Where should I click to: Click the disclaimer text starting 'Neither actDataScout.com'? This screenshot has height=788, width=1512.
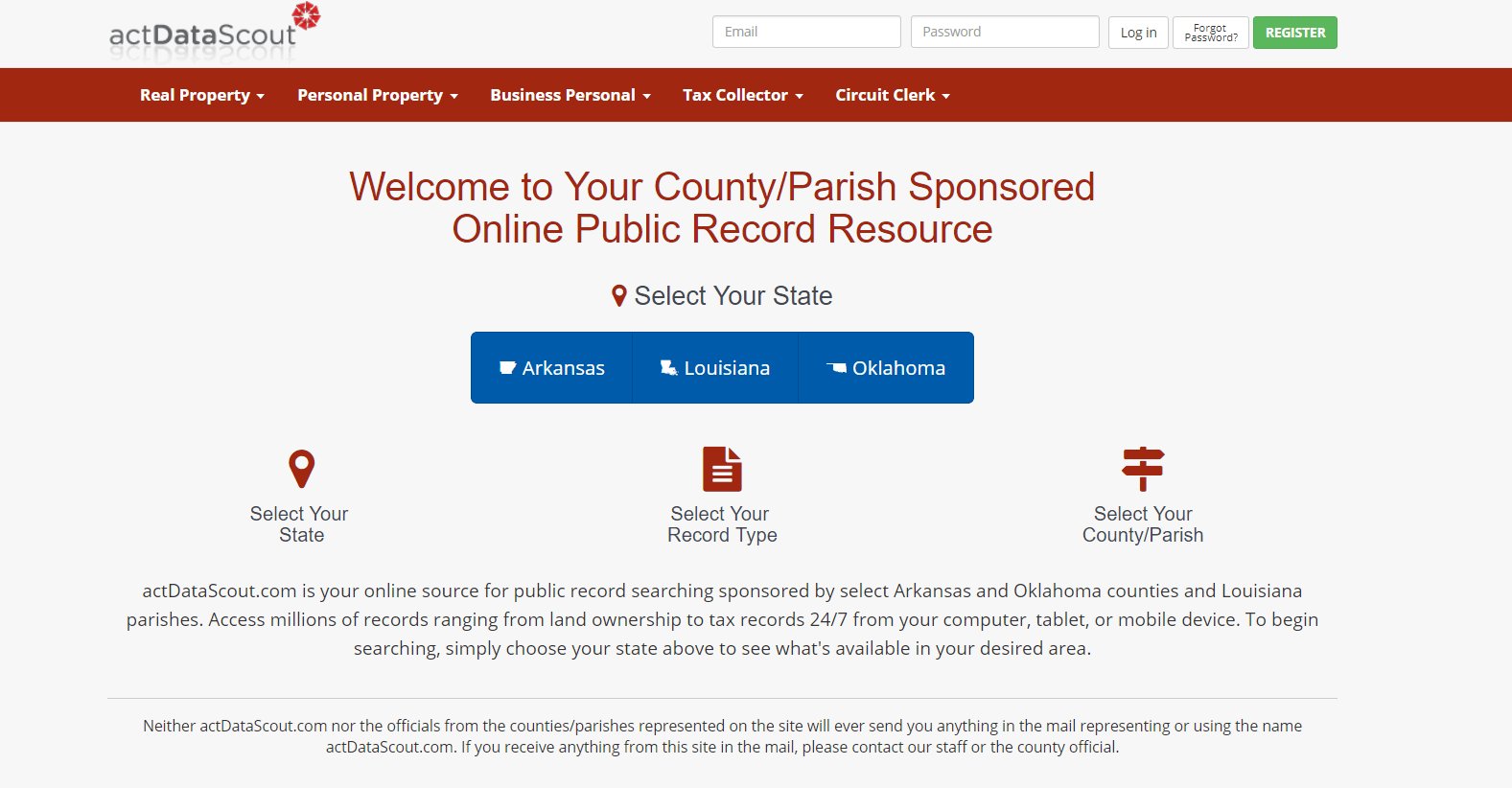pos(722,736)
